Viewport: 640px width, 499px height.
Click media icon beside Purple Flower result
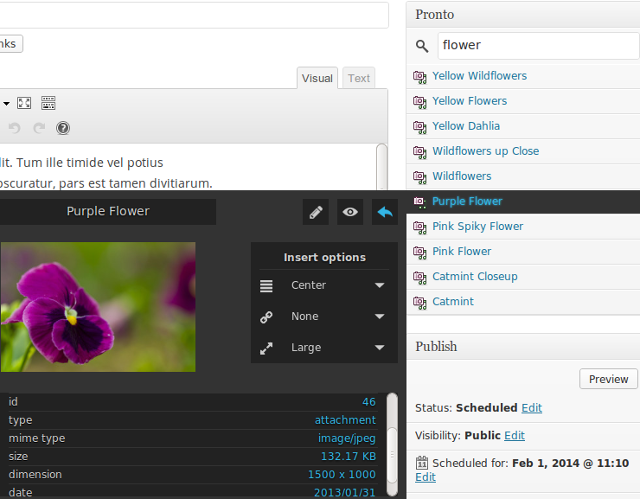coord(420,202)
